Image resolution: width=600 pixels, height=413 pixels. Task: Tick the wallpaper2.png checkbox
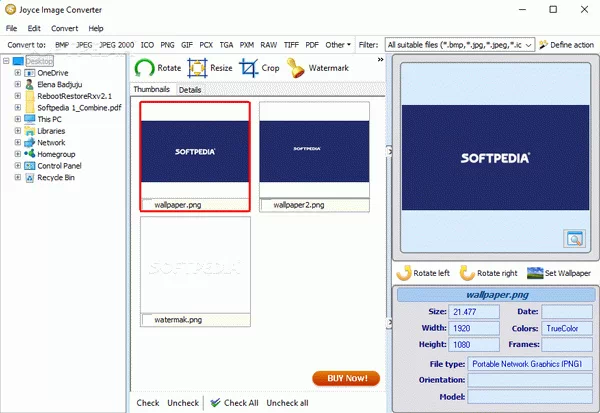pos(267,204)
